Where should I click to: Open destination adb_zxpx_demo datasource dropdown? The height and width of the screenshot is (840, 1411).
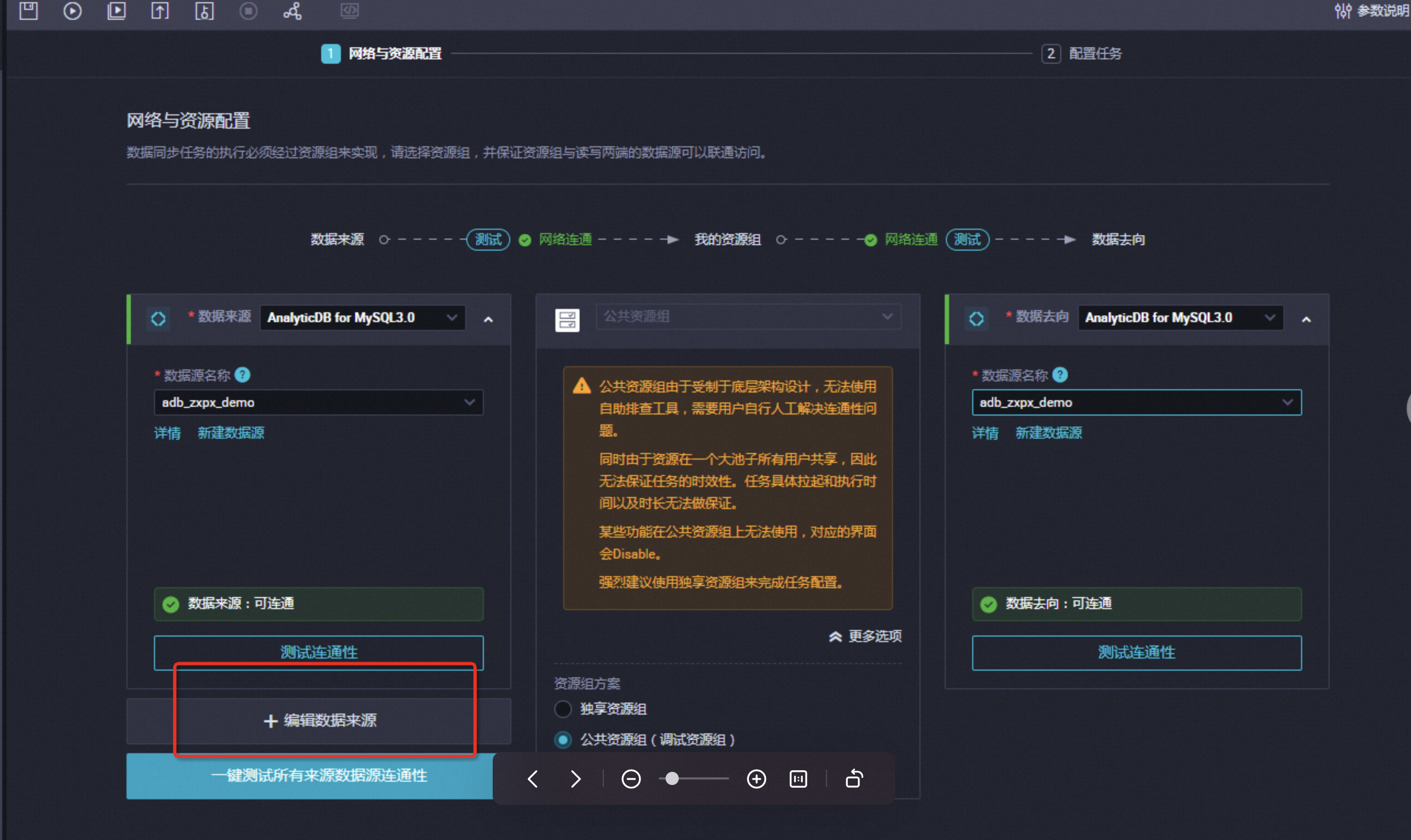[1137, 402]
